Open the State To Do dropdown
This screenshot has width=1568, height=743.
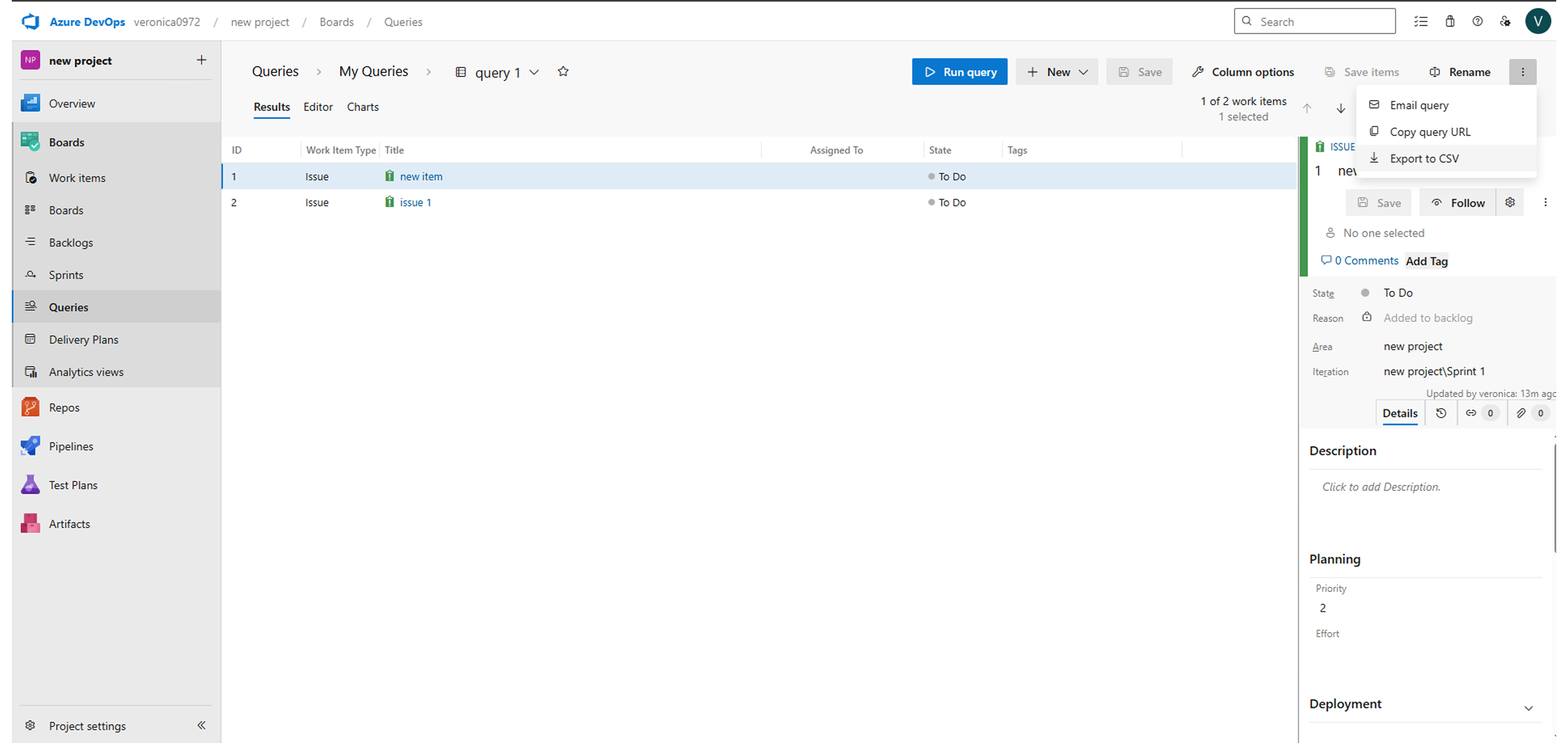pyautogui.click(x=1398, y=293)
